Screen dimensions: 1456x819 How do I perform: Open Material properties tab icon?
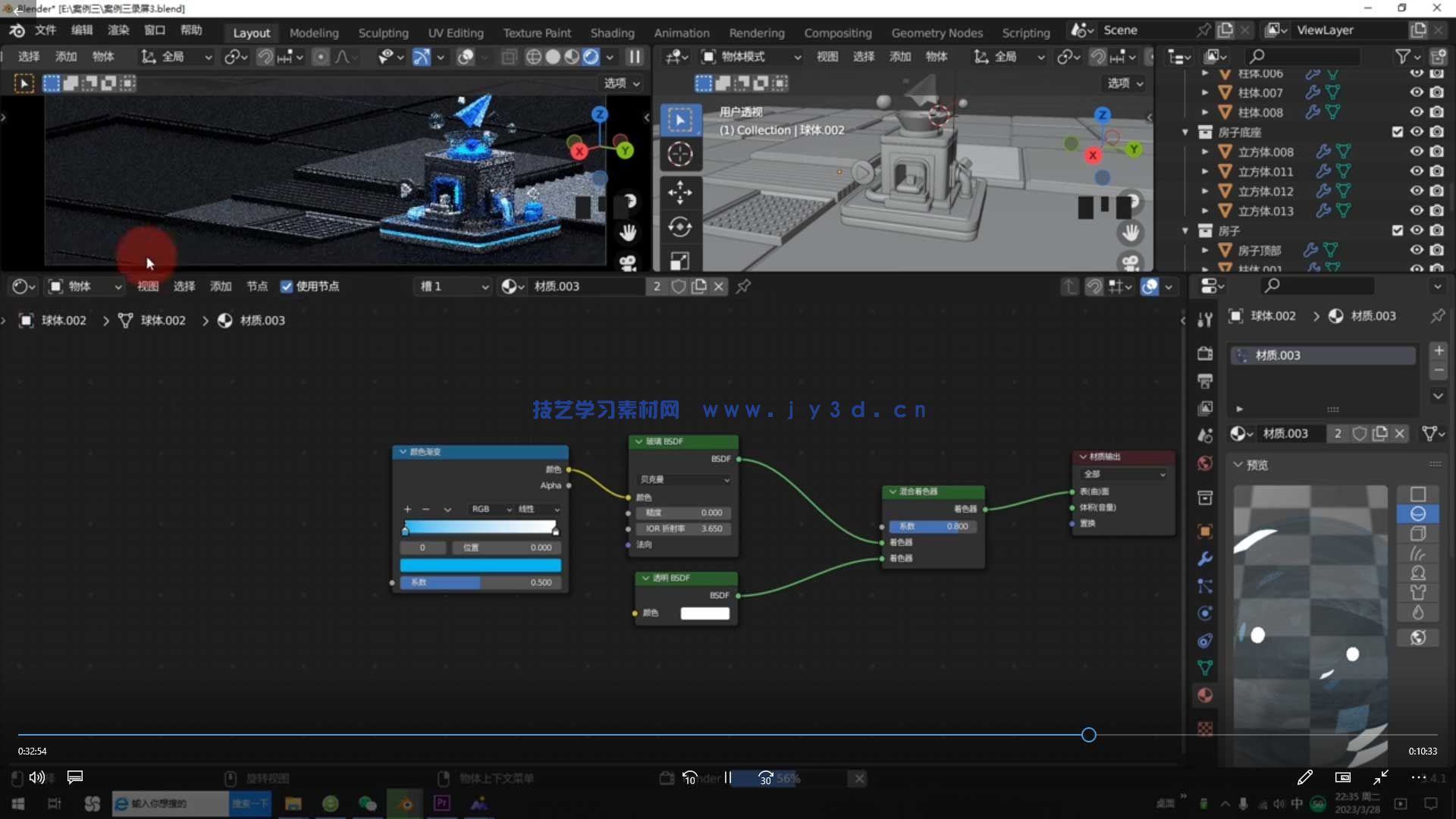[x=1204, y=695]
